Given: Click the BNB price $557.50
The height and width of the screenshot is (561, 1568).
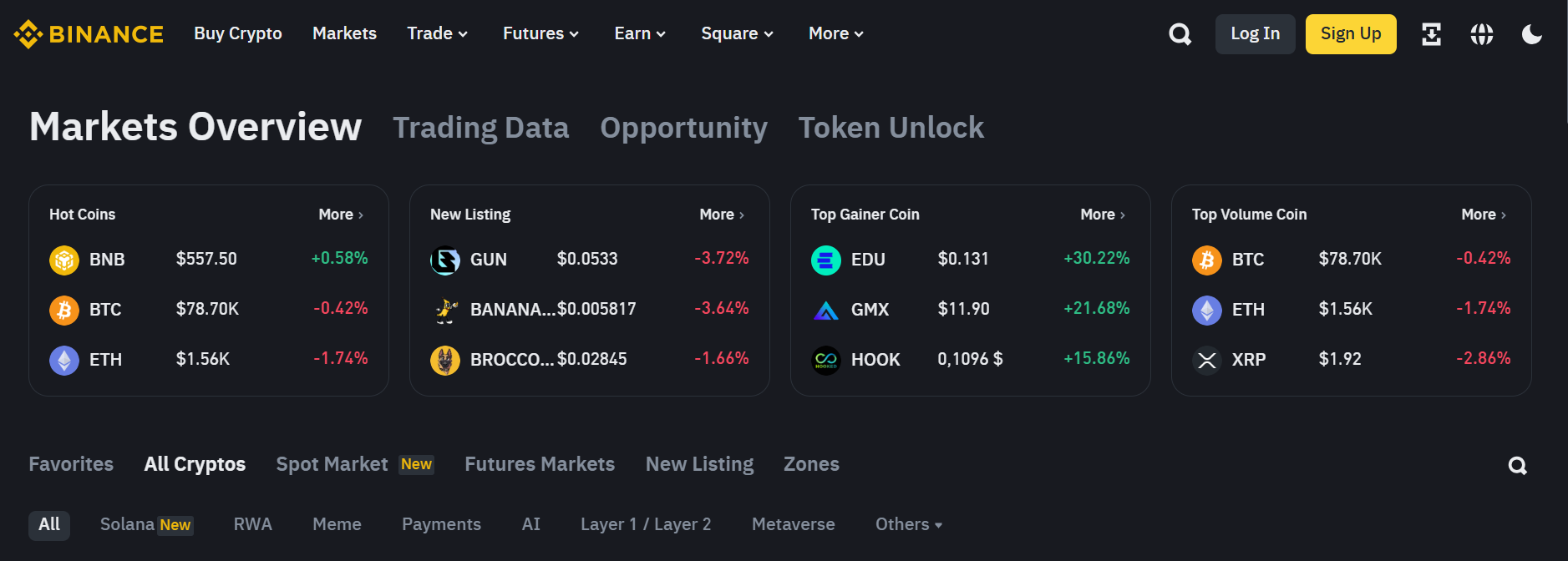Looking at the screenshot, I should point(206,259).
